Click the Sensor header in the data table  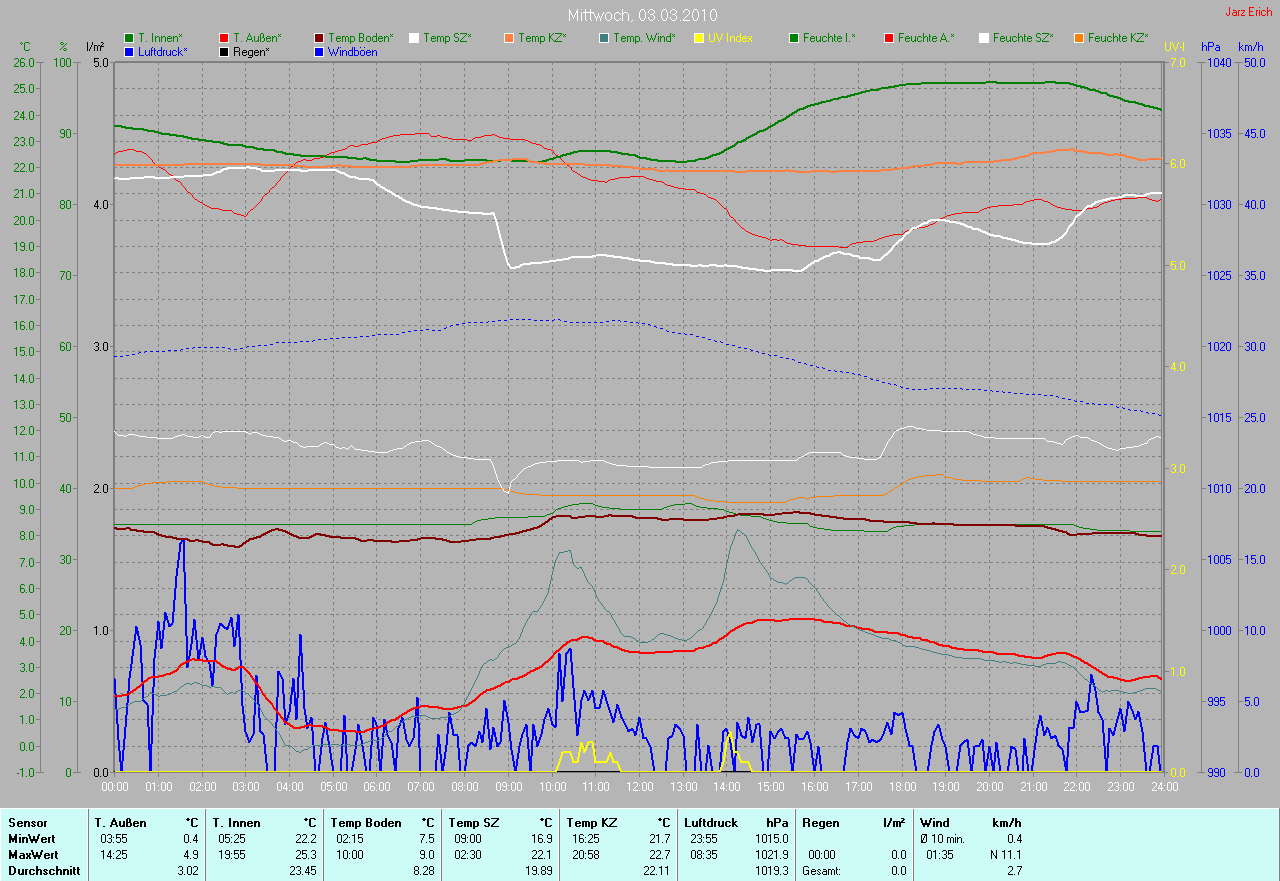click(x=27, y=823)
